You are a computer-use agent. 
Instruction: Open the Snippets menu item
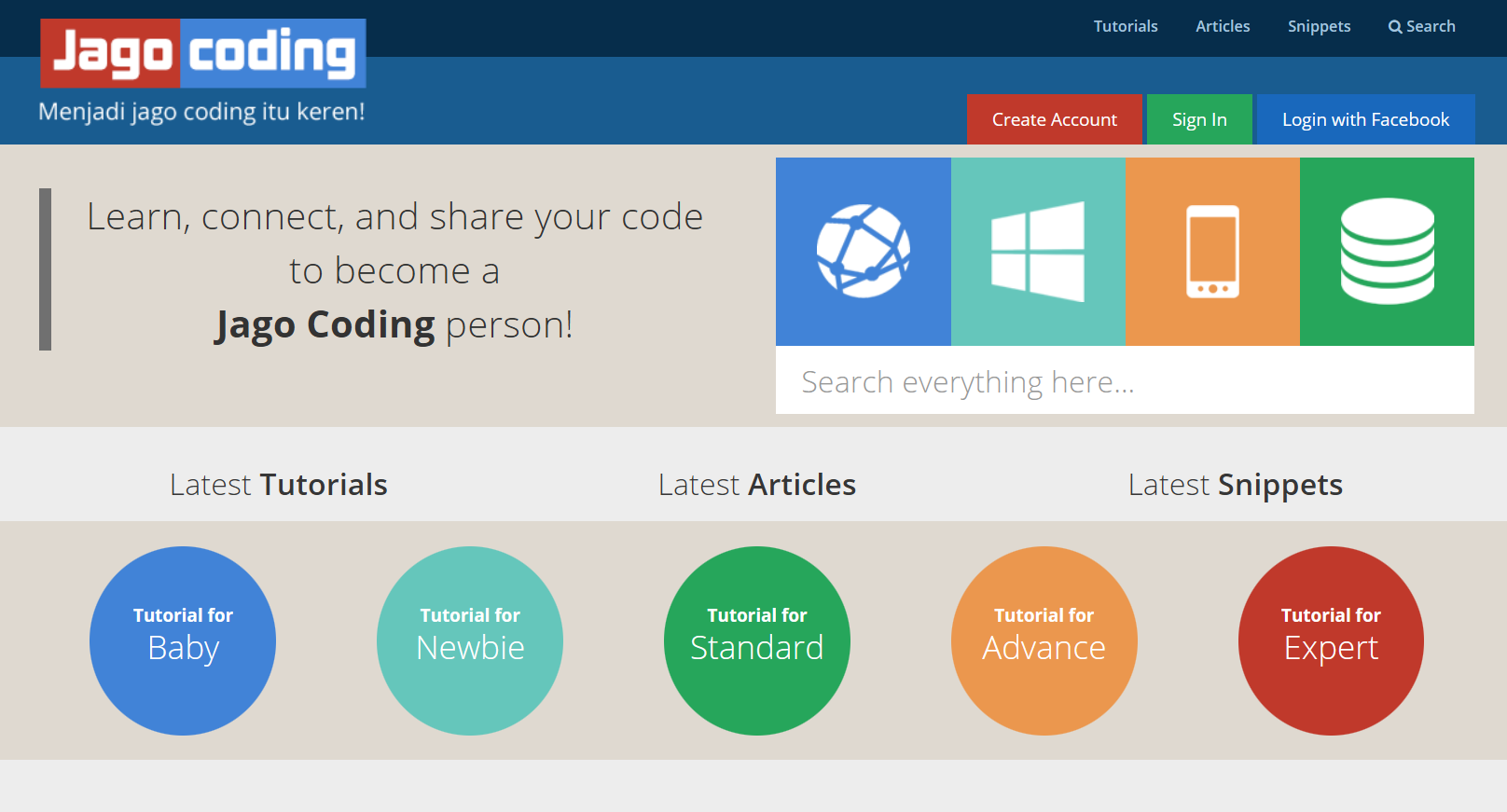pos(1319,26)
